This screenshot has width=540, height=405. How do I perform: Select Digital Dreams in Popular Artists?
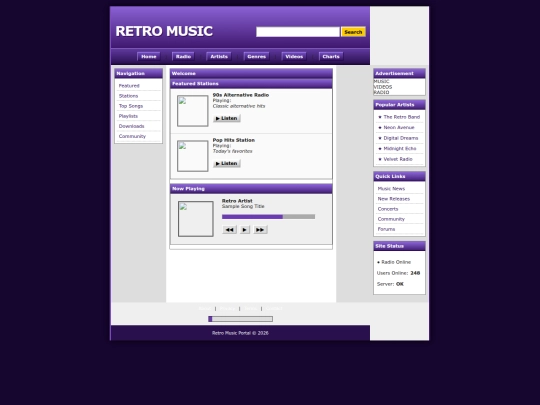pos(401,138)
